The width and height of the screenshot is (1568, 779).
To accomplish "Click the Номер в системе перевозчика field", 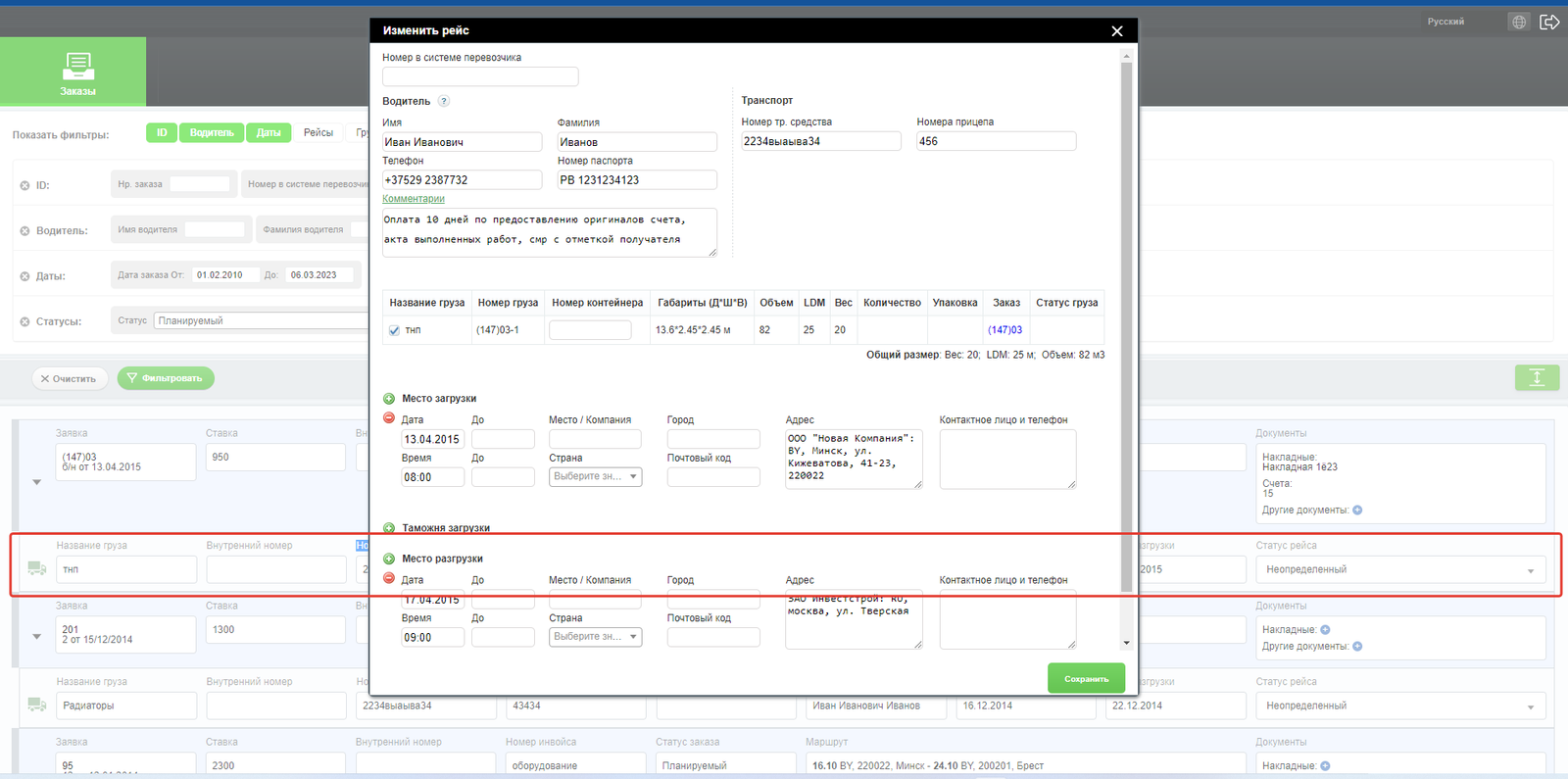I will pyautogui.click(x=480, y=76).
